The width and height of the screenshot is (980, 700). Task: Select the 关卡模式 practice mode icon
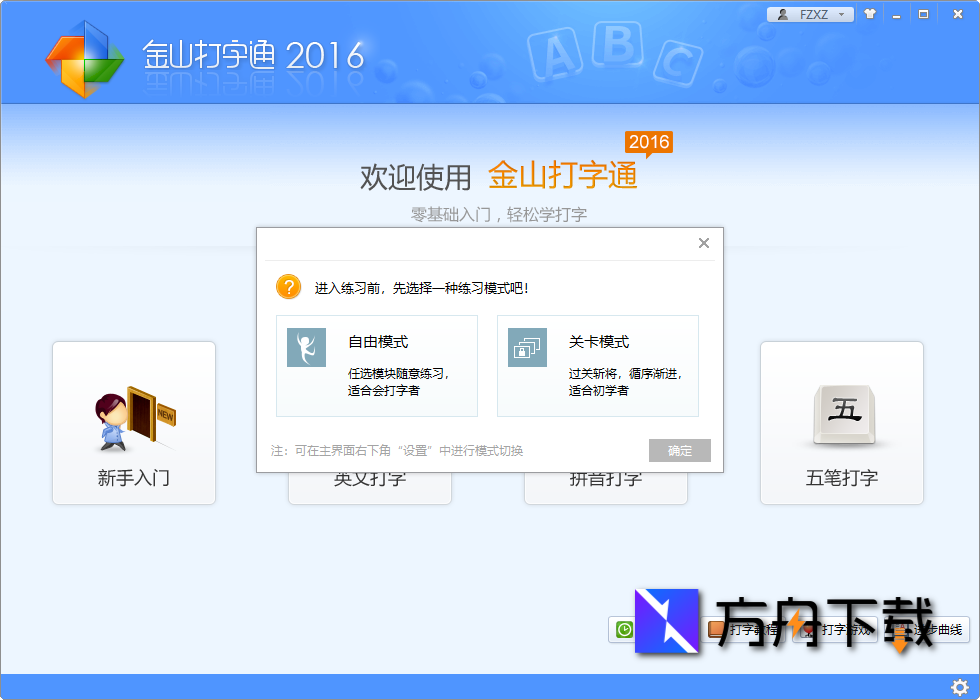click(x=527, y=348)
